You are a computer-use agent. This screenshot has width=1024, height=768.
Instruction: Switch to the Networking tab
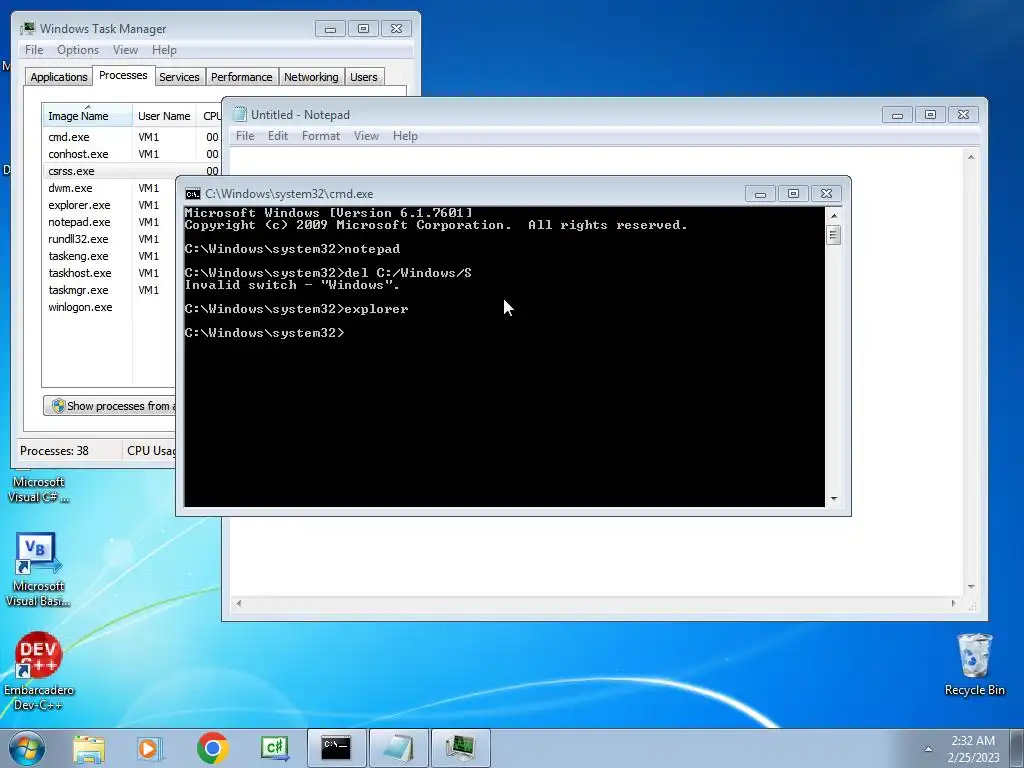311,77
